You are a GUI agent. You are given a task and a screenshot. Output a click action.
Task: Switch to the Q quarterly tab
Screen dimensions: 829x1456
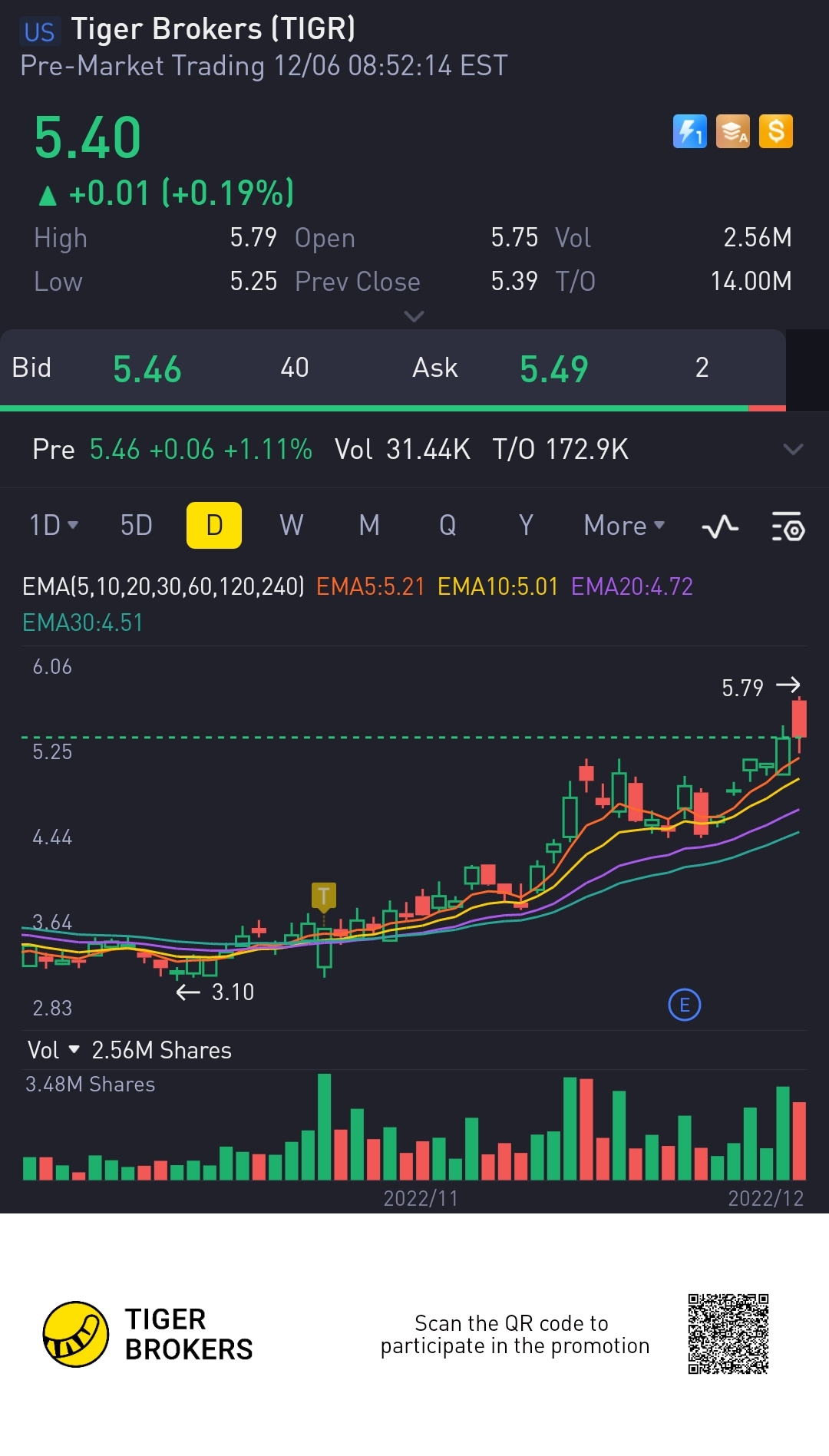(x=448, y=526)
